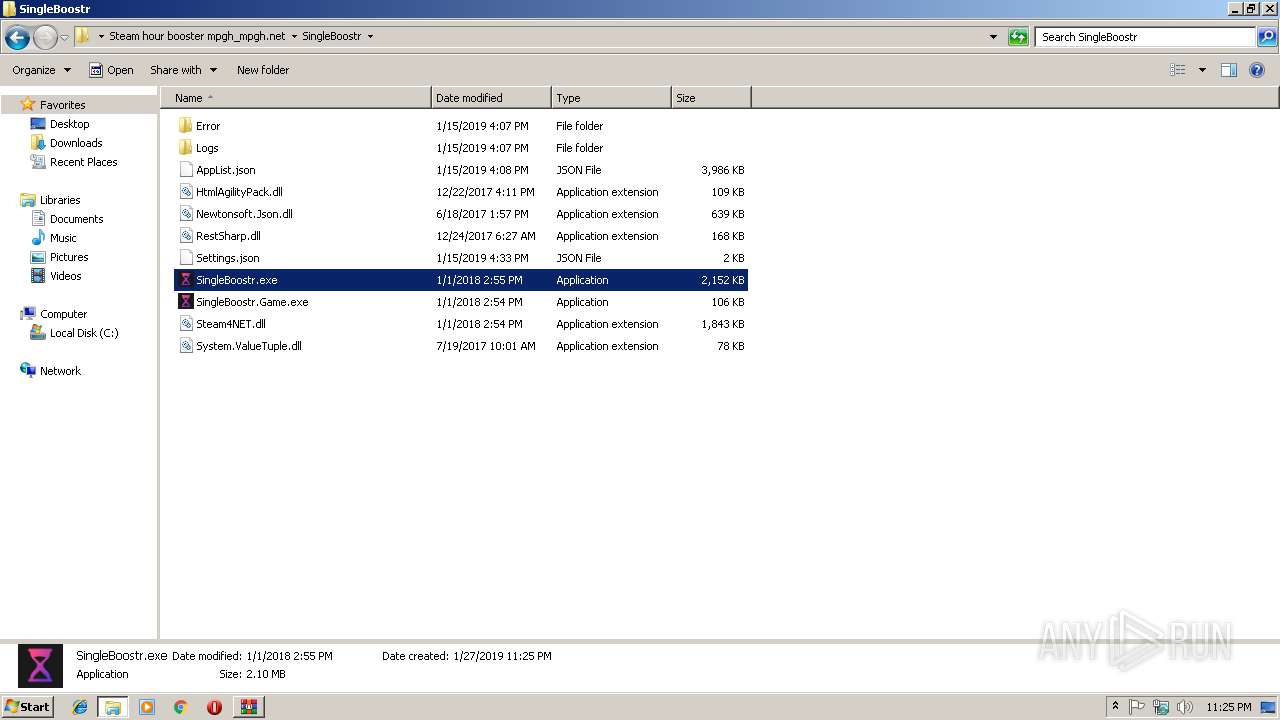Open the Share with menu

(x=183, y=70)
